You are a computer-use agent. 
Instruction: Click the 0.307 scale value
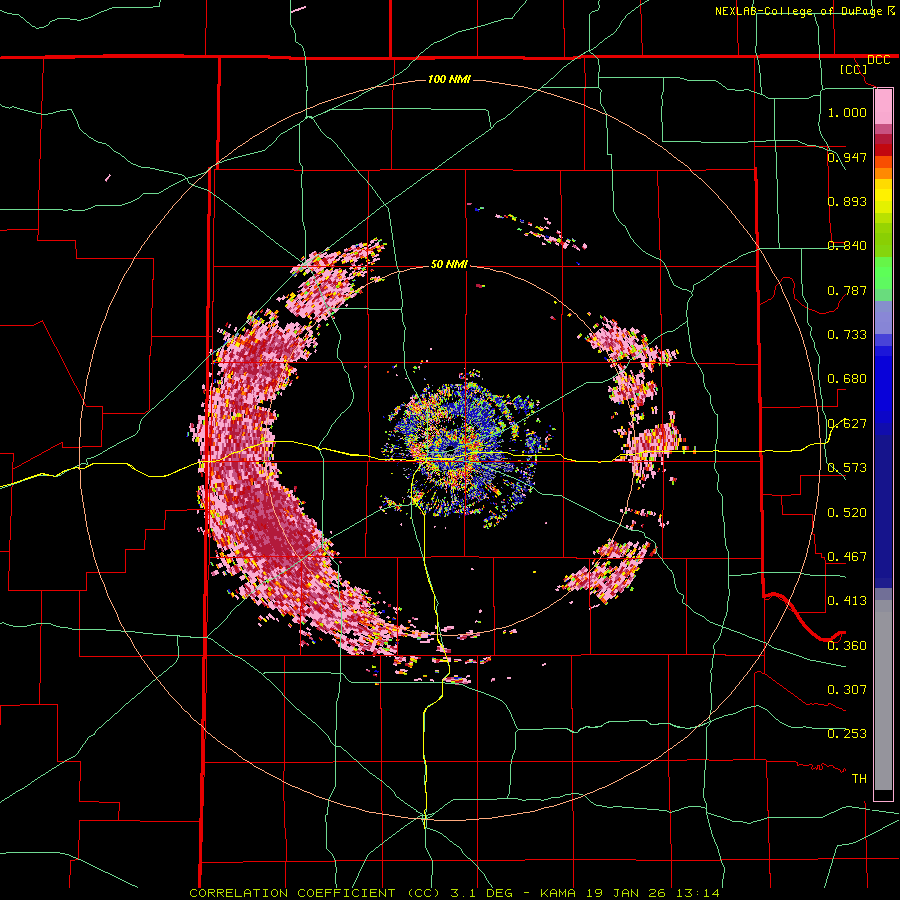847,690
